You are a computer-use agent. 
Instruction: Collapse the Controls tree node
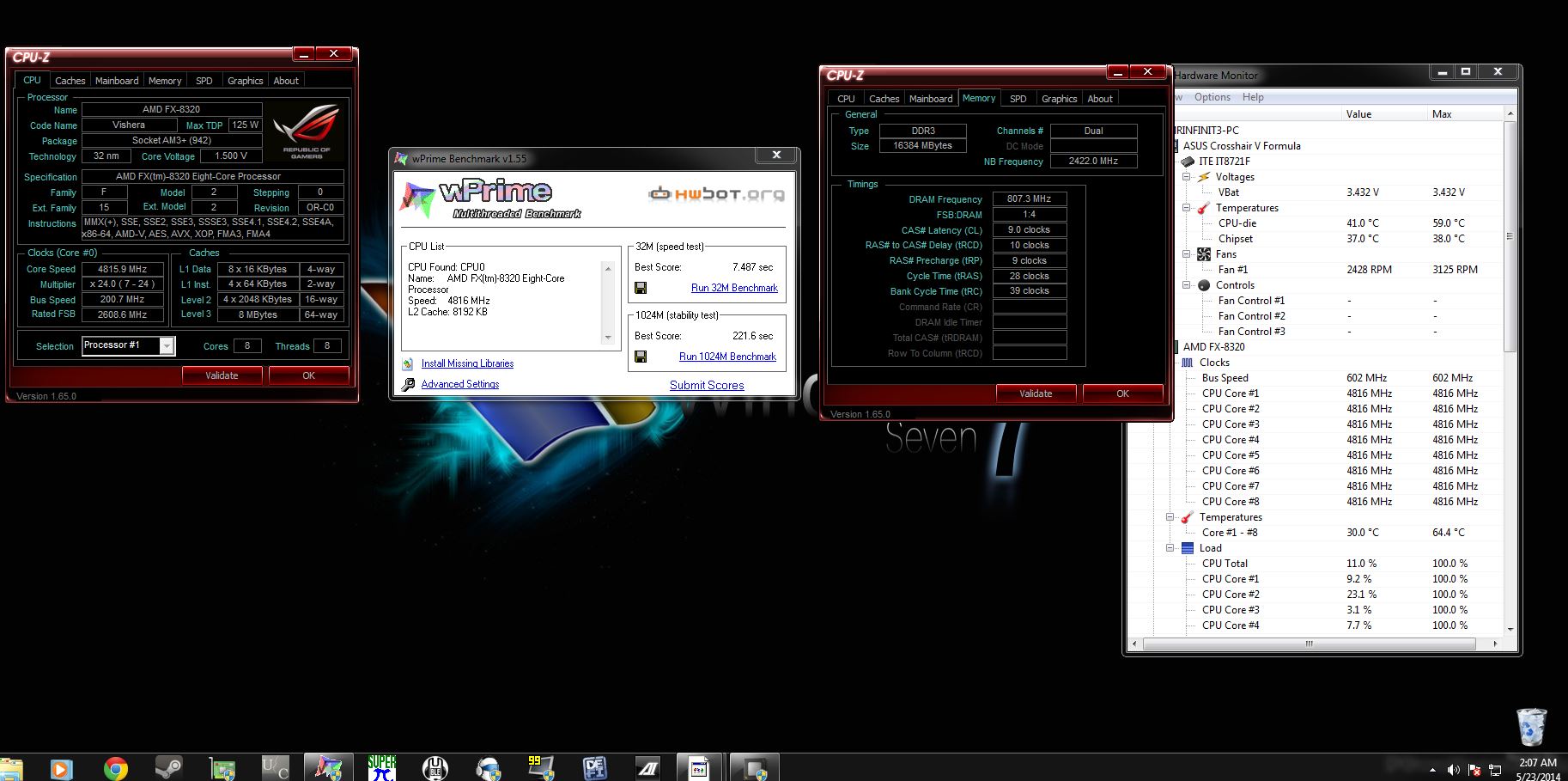1187,285
